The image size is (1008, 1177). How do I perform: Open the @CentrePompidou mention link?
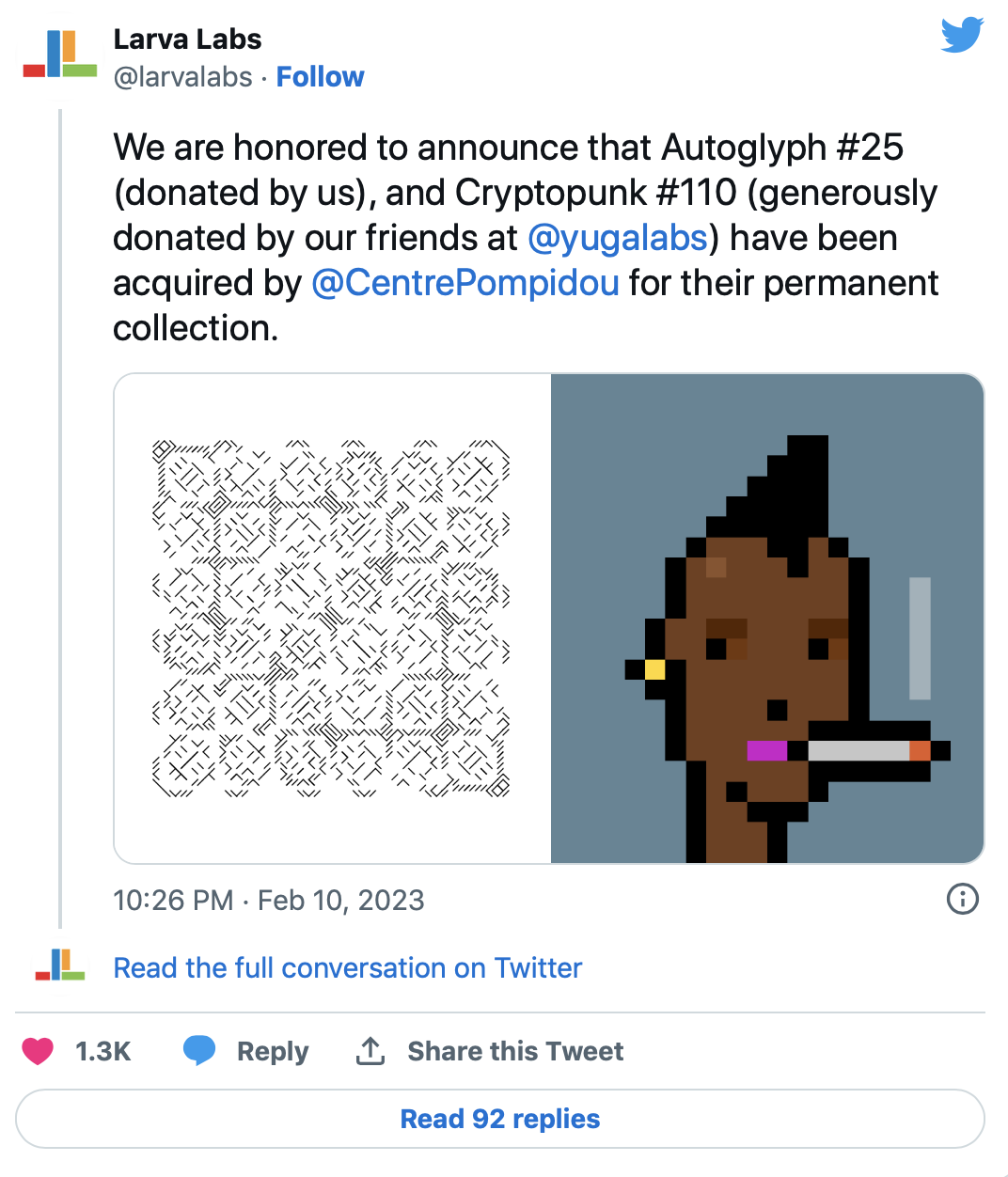(465, 283)
